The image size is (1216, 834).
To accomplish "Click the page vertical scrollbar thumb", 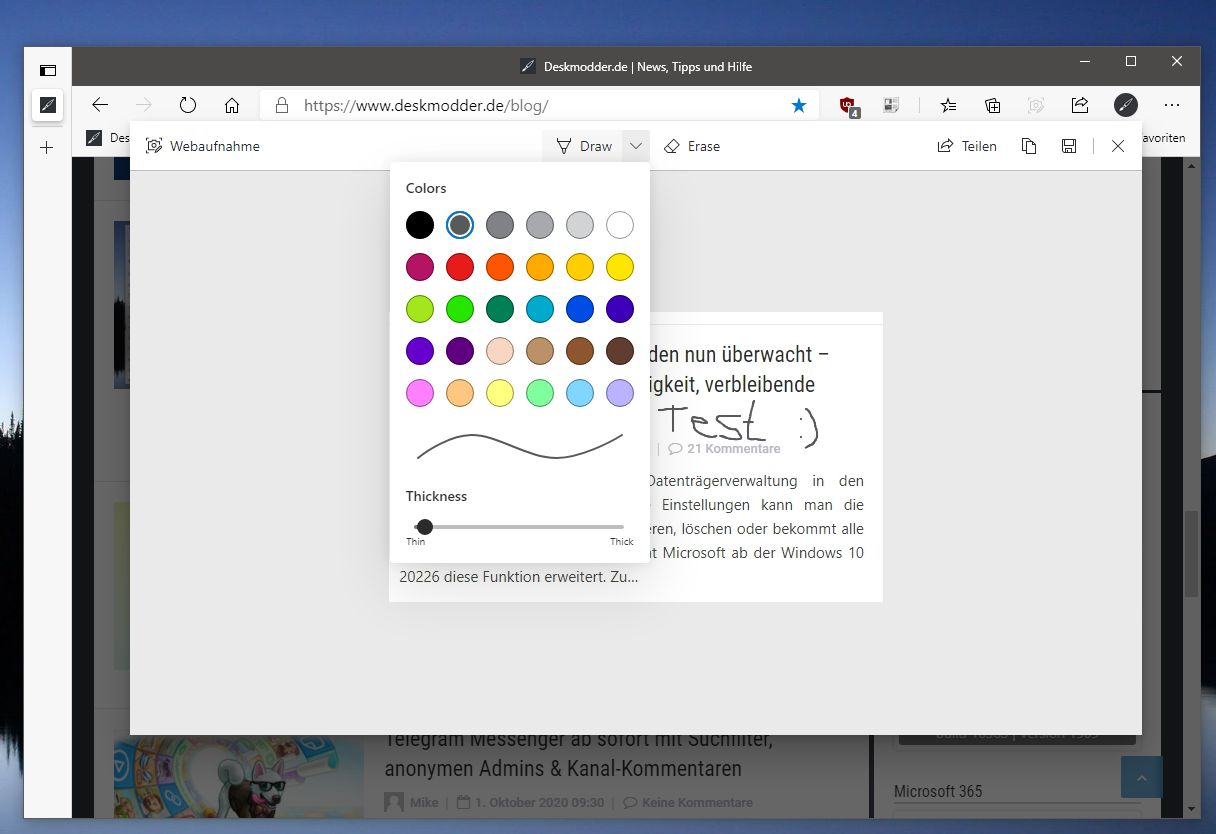I will click(1190, 553).
